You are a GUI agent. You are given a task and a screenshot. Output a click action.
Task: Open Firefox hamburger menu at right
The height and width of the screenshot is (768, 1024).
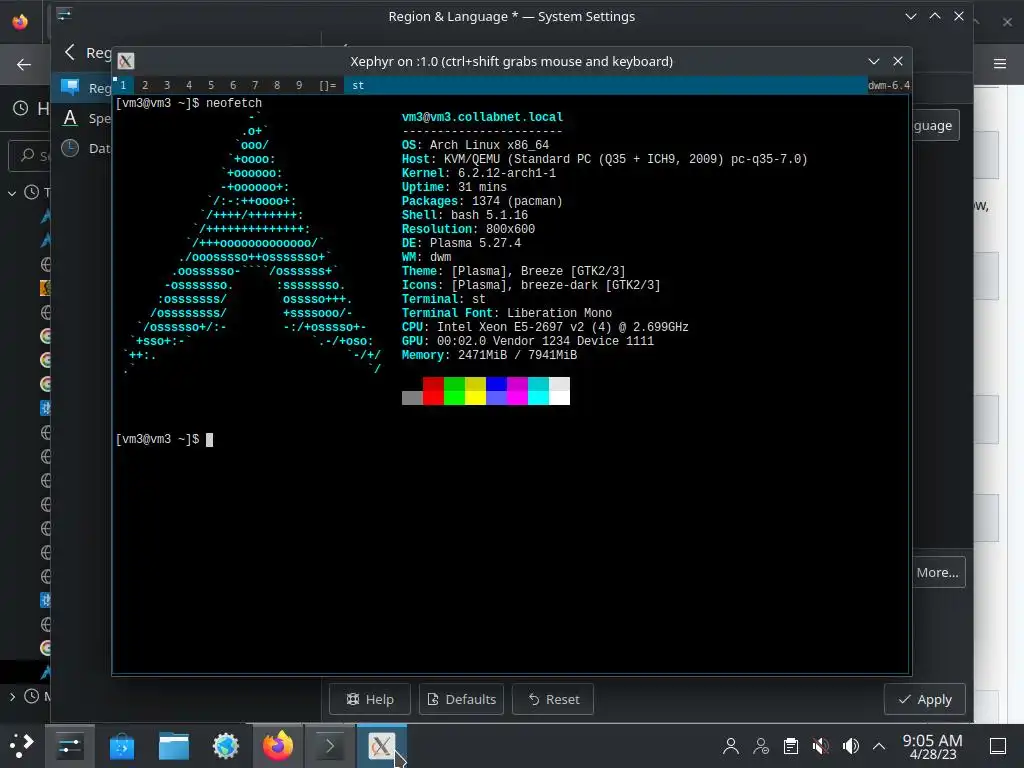(x=1000, y=63)
